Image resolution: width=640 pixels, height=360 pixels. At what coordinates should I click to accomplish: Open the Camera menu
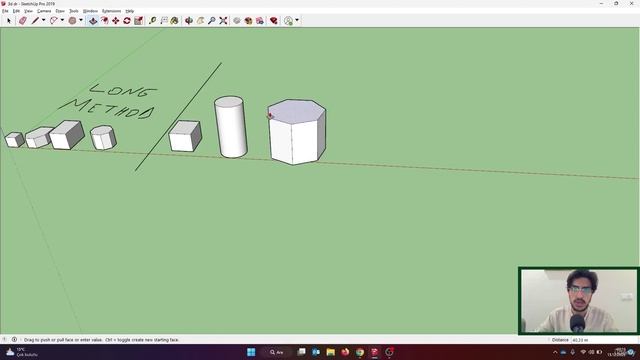click(44, 11)
